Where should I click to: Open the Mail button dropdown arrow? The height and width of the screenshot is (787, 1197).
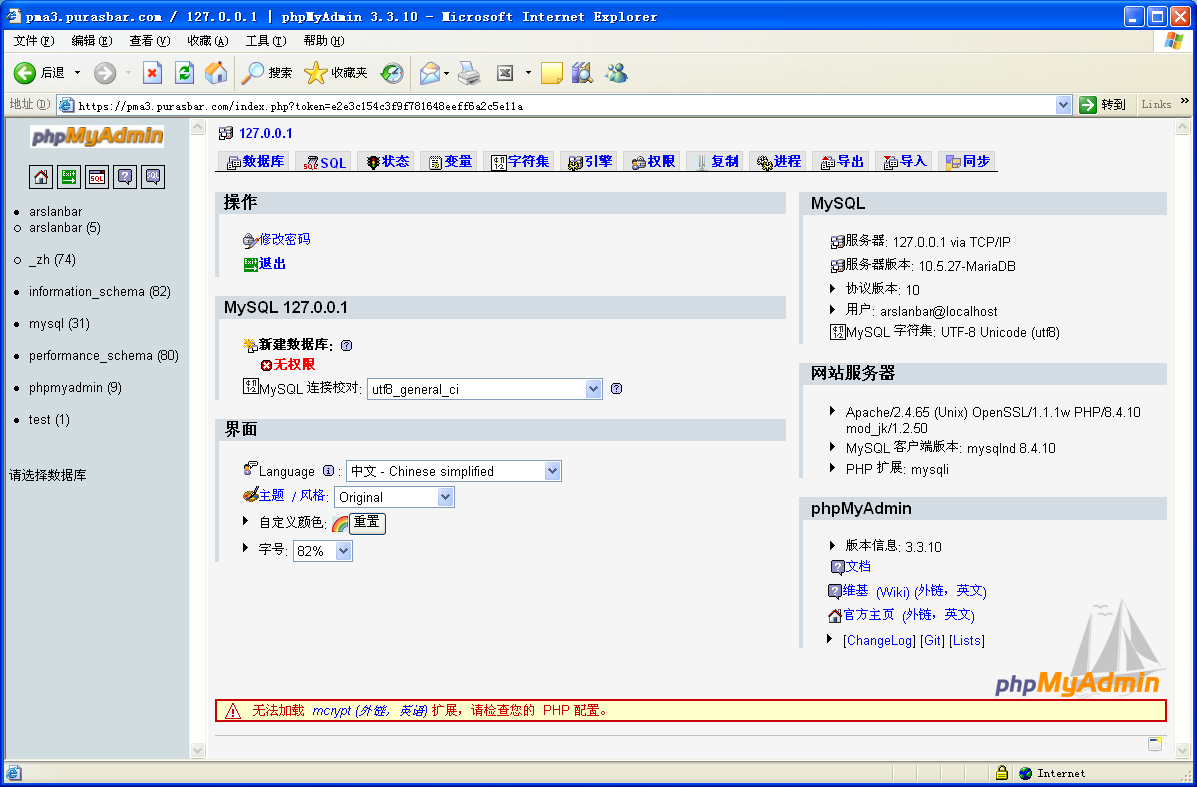447,73
